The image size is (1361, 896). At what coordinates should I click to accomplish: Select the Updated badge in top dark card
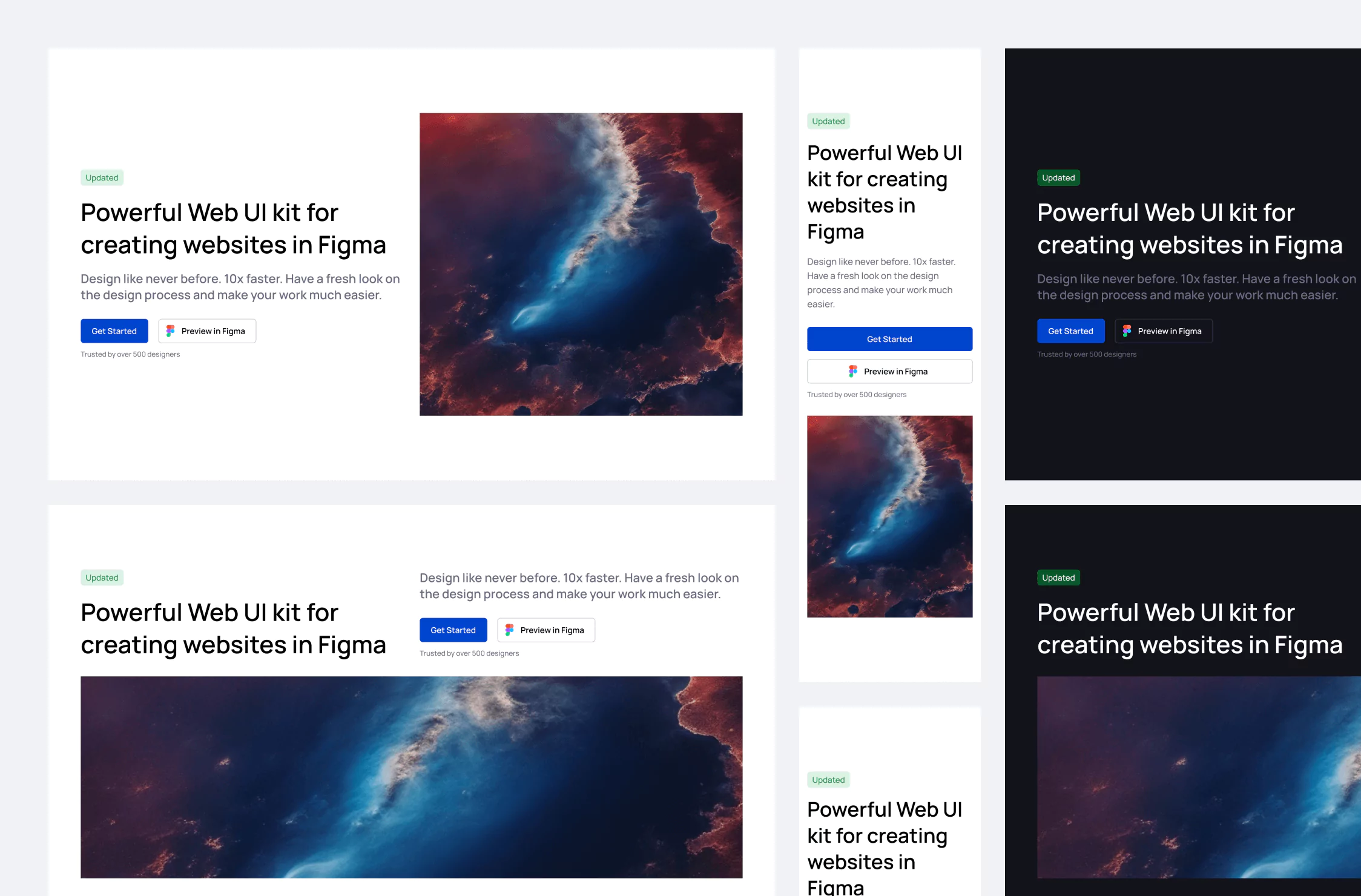(x=1058, y=177)
